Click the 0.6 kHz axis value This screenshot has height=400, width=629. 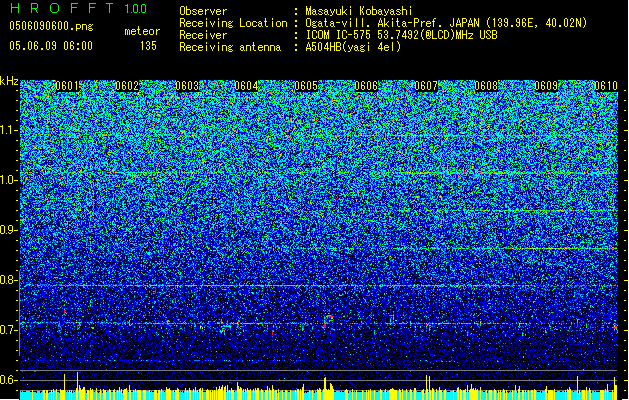(x=8, y=380)
